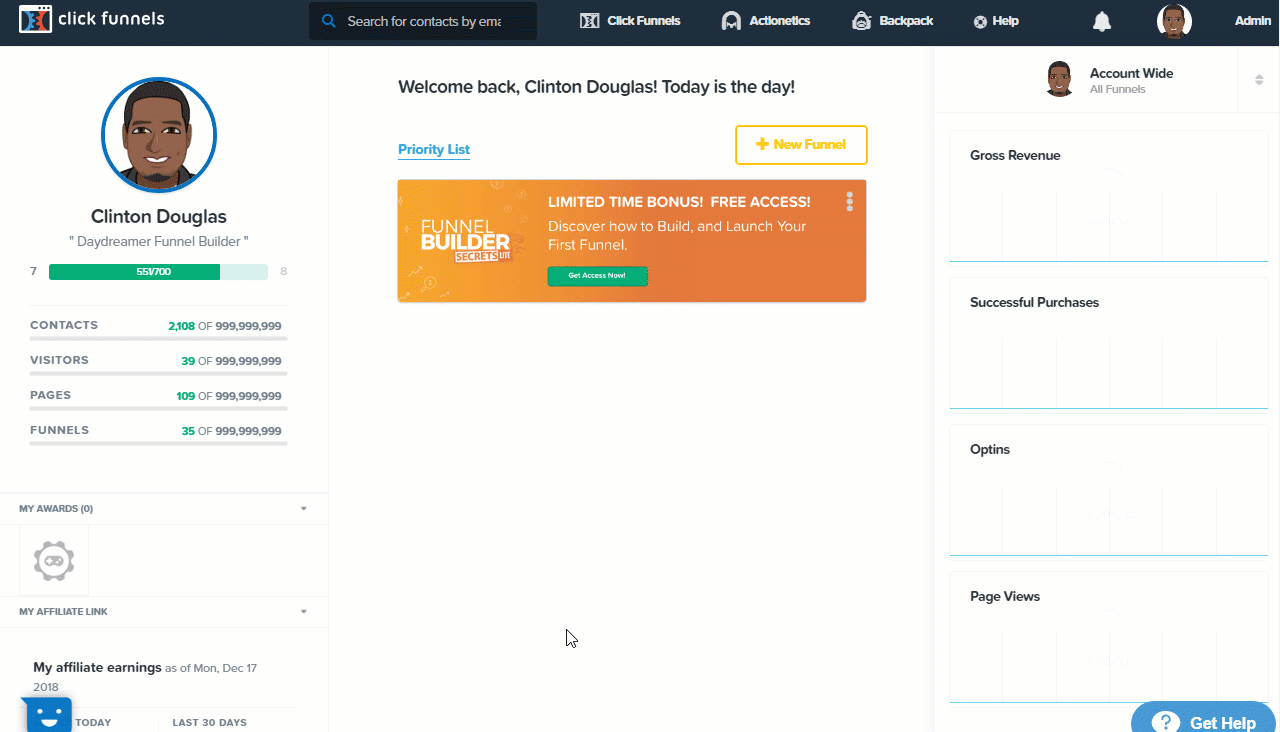Open the Actionetics menu
The width and height of the screenshot is (1280, 732).
point(766,21)
